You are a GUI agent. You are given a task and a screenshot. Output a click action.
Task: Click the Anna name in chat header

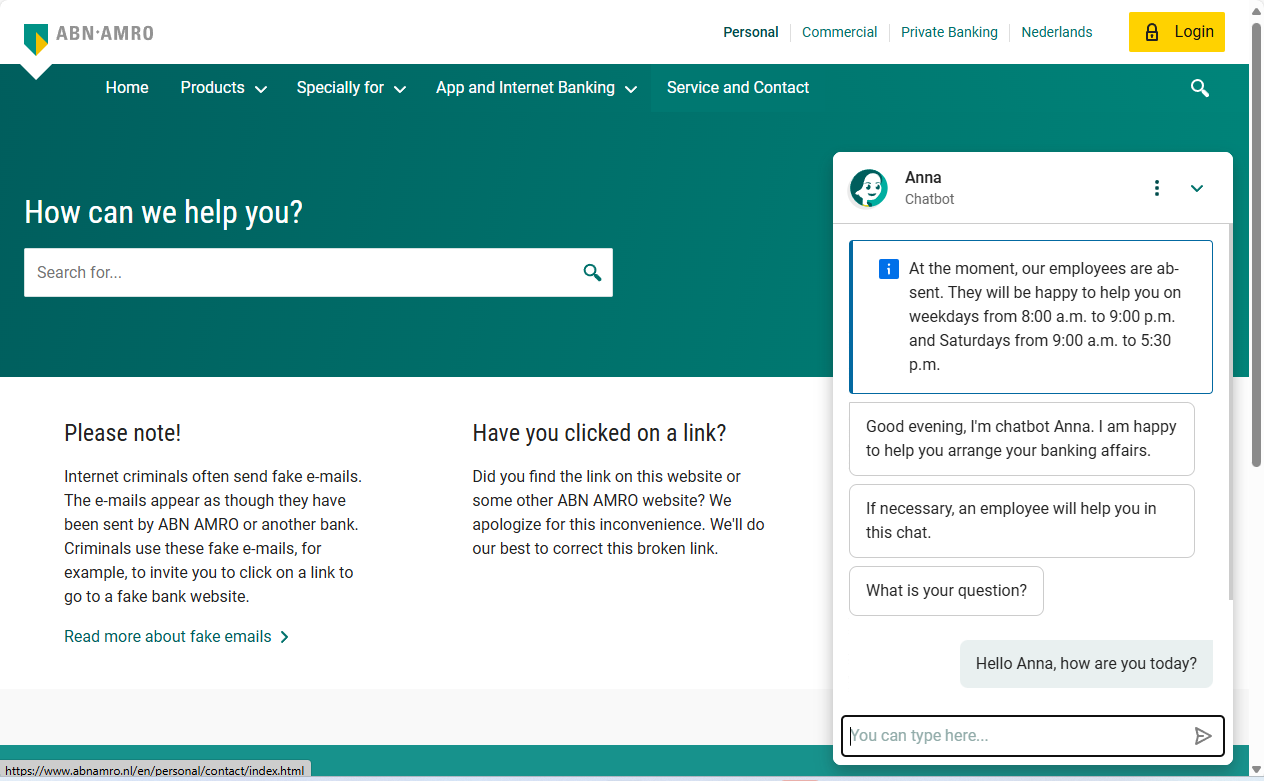coord(923,178)
